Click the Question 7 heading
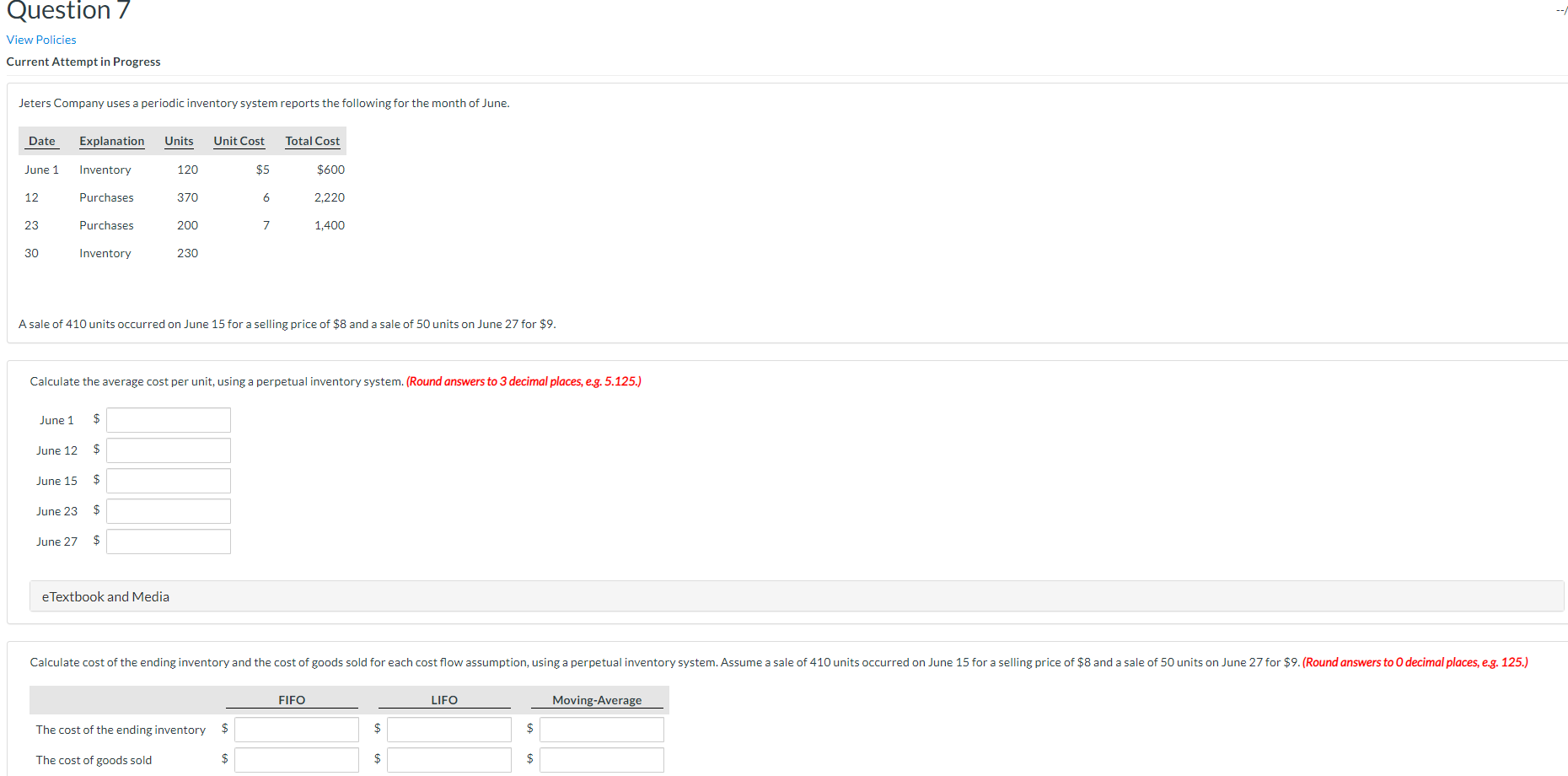Image resolution: width=1568 pixels, height=776 pixels. (67, 11)
